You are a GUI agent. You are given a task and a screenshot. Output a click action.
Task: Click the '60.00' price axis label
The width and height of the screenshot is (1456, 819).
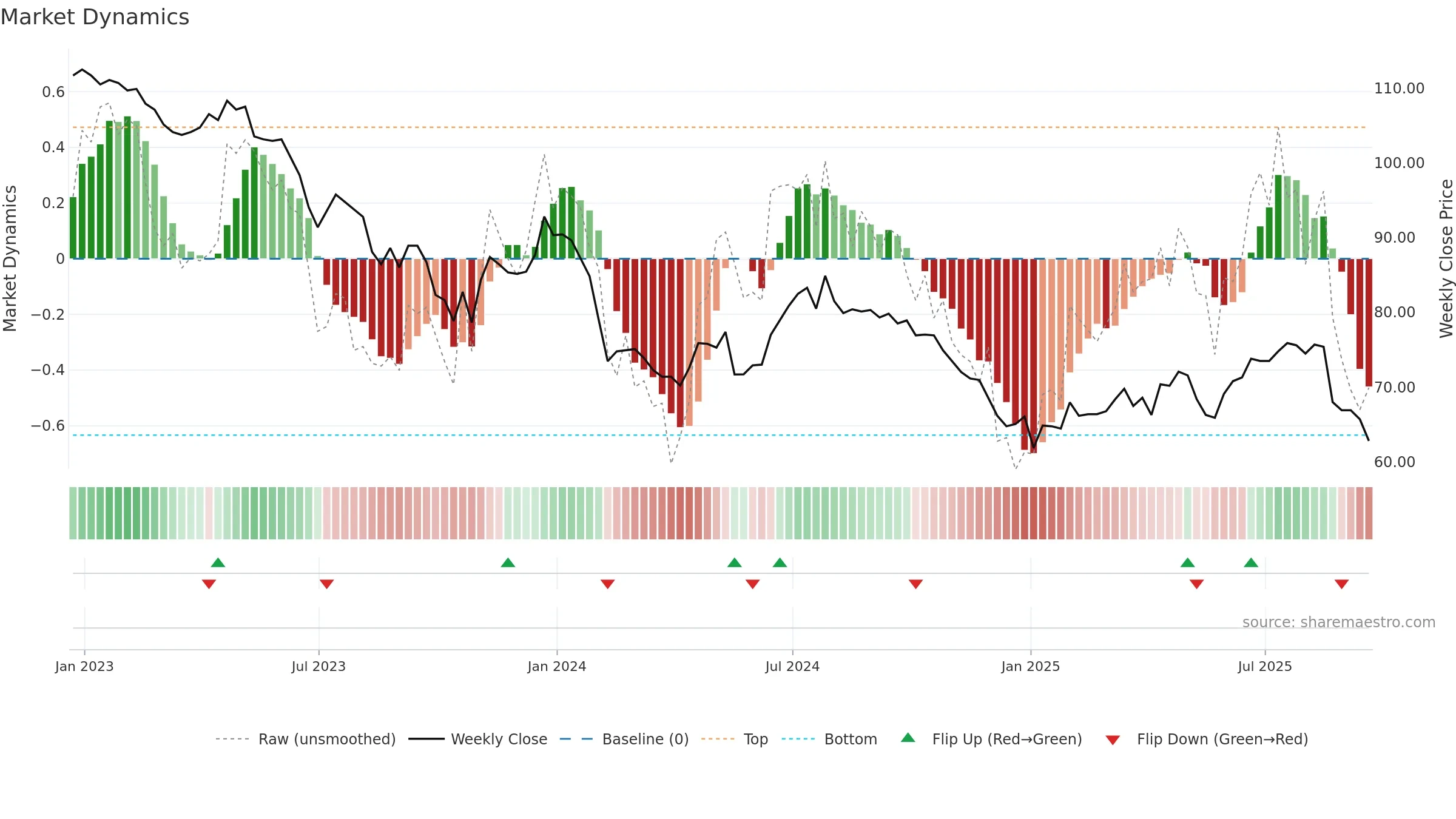(x=1395, y=462)
